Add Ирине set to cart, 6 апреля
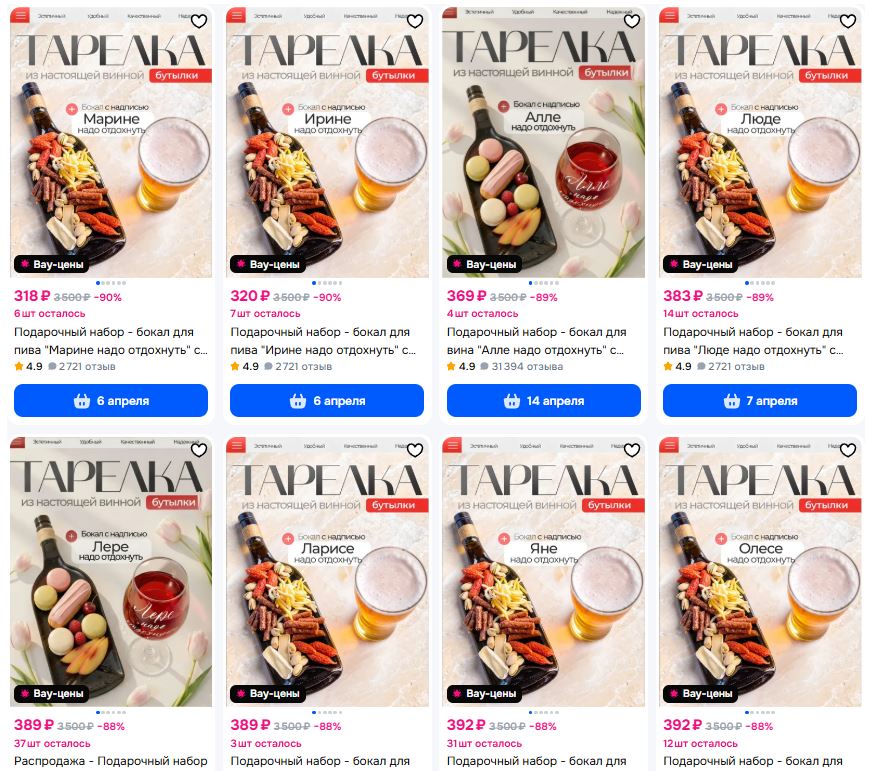This screenshot has width=871, height=771. coord(327,400)
